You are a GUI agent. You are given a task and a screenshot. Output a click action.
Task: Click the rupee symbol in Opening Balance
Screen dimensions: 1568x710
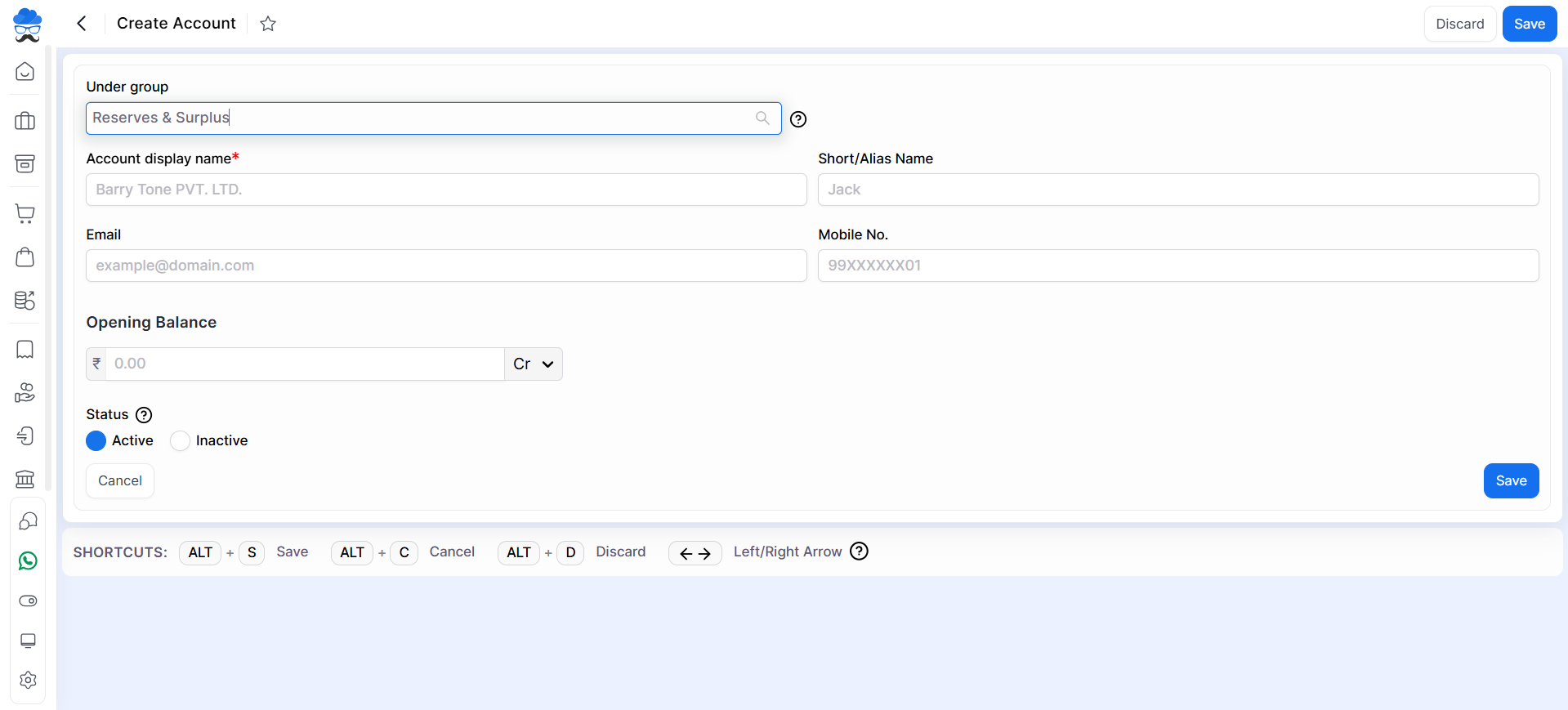click(x=96, y=364)
